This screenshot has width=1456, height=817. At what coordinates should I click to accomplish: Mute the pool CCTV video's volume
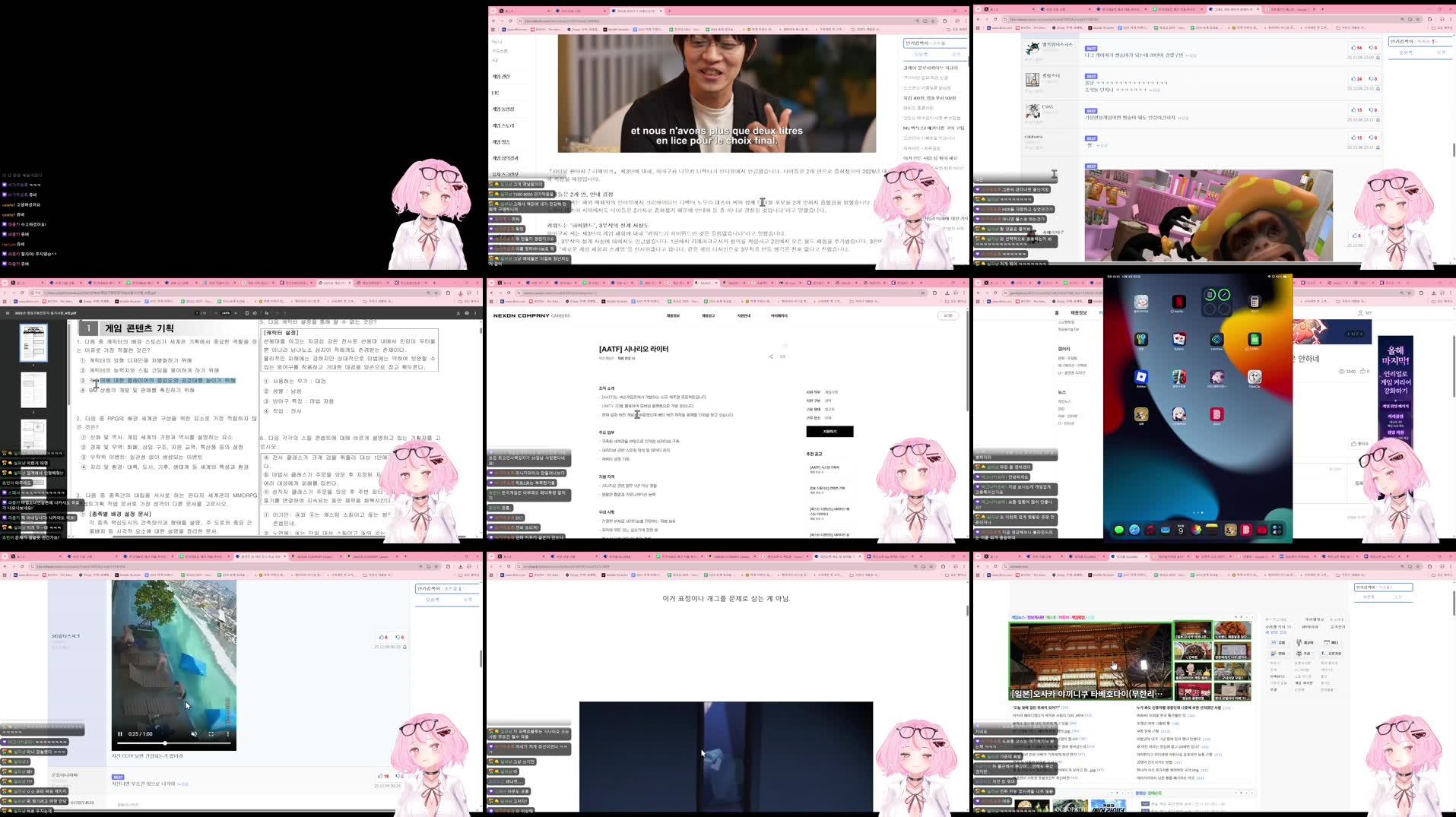(x=195, y=734)
